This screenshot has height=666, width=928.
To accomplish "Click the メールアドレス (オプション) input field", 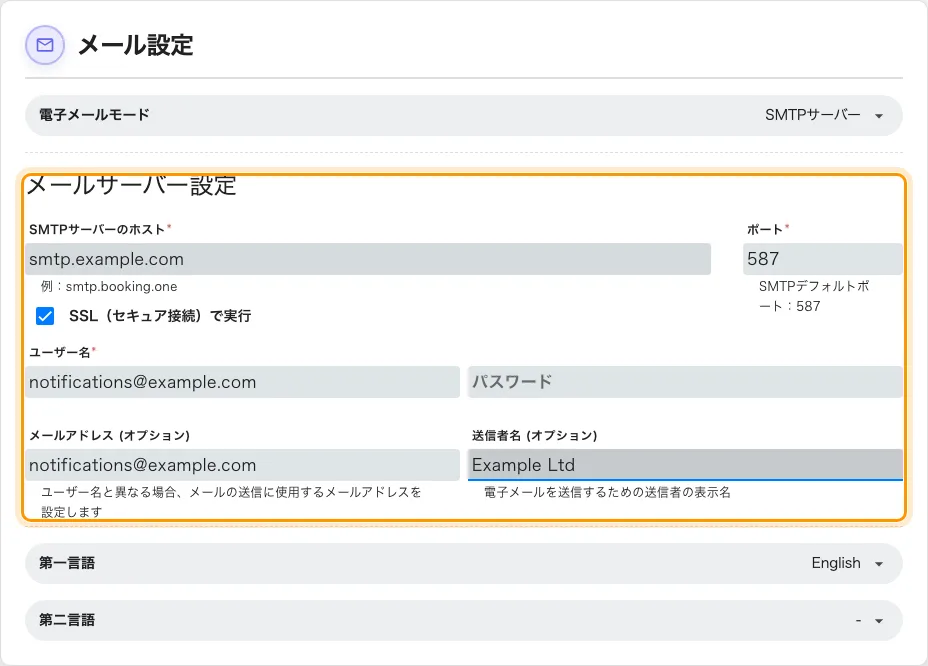I will point(242,465).
